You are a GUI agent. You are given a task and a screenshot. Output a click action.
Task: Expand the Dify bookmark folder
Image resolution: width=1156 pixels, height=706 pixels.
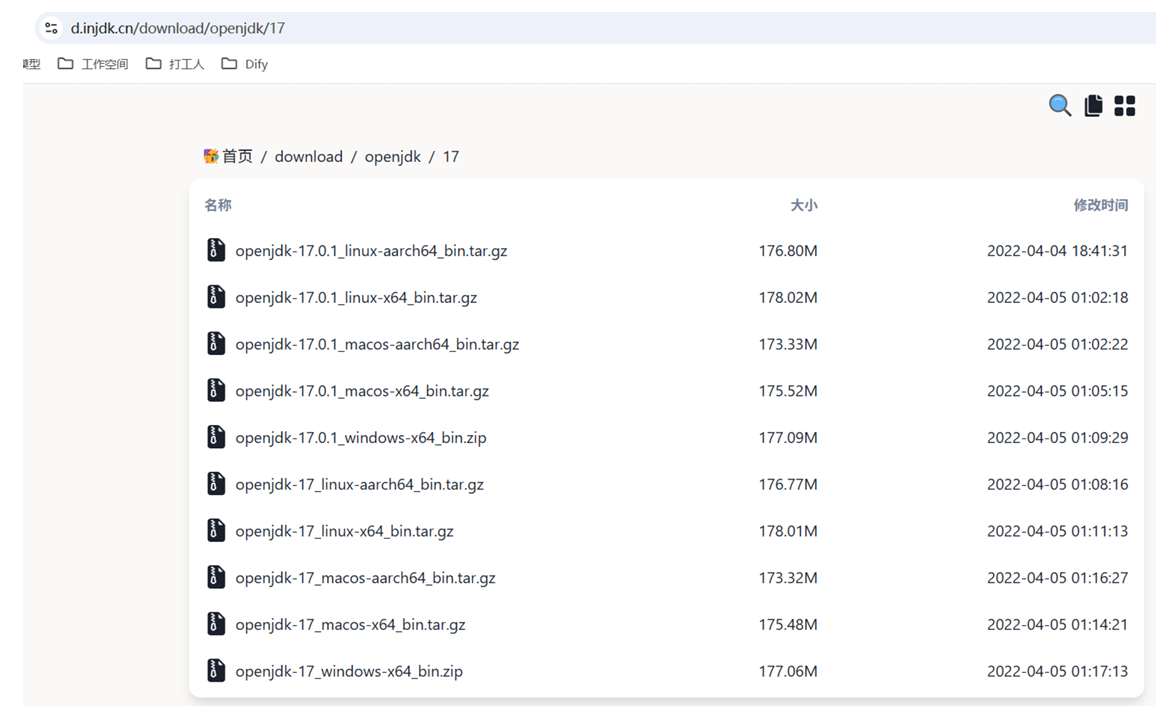point(245,64)
